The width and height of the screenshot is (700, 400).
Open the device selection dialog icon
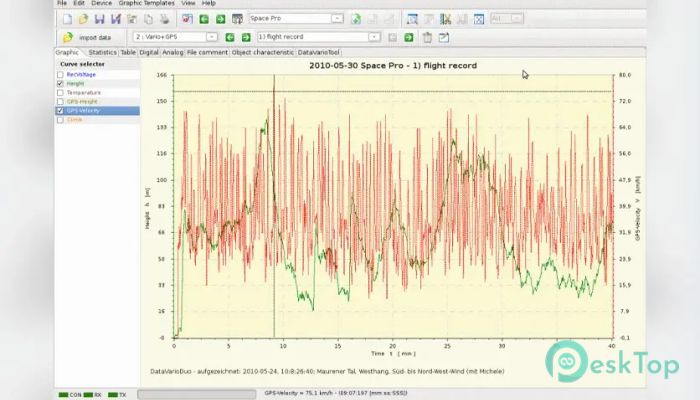pos(188,19)
